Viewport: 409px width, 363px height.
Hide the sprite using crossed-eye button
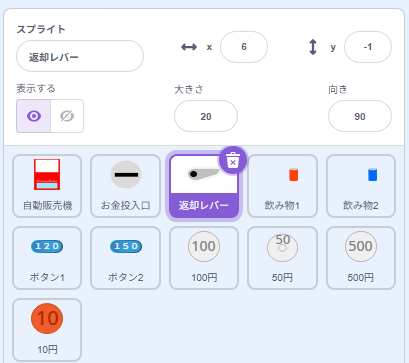[x=67, y=116]
